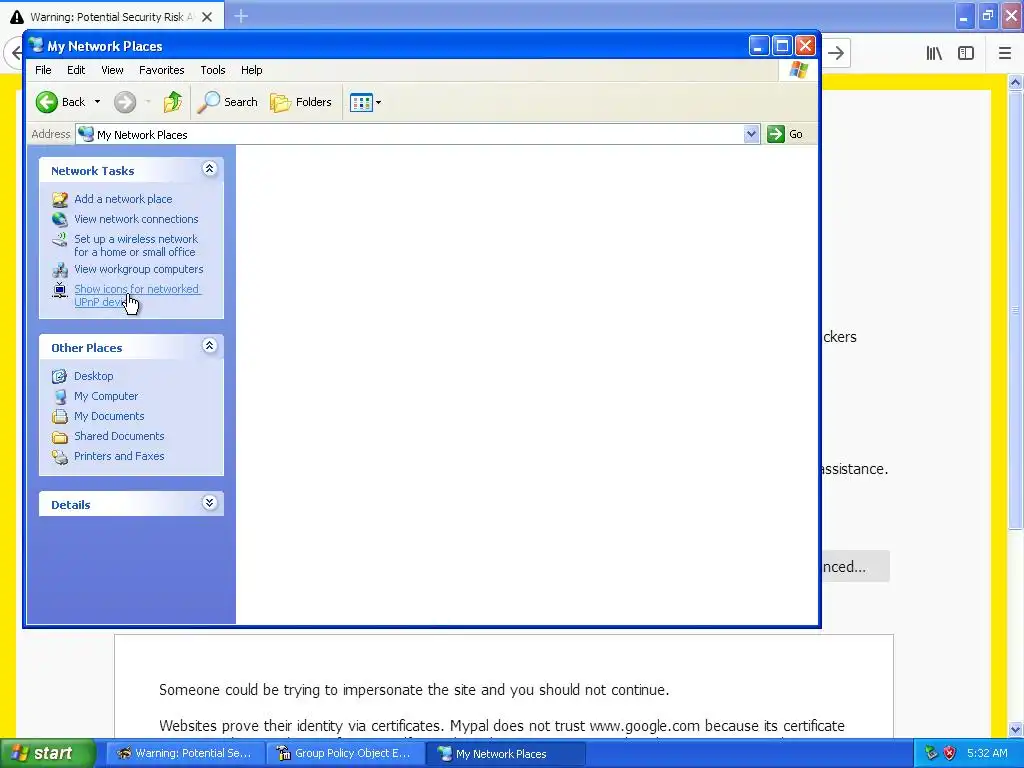Viewport: 1024px width, 768px height.
Task: Click the wireless network setup icon
Action: pyautogui.click(x=59, y=240)
